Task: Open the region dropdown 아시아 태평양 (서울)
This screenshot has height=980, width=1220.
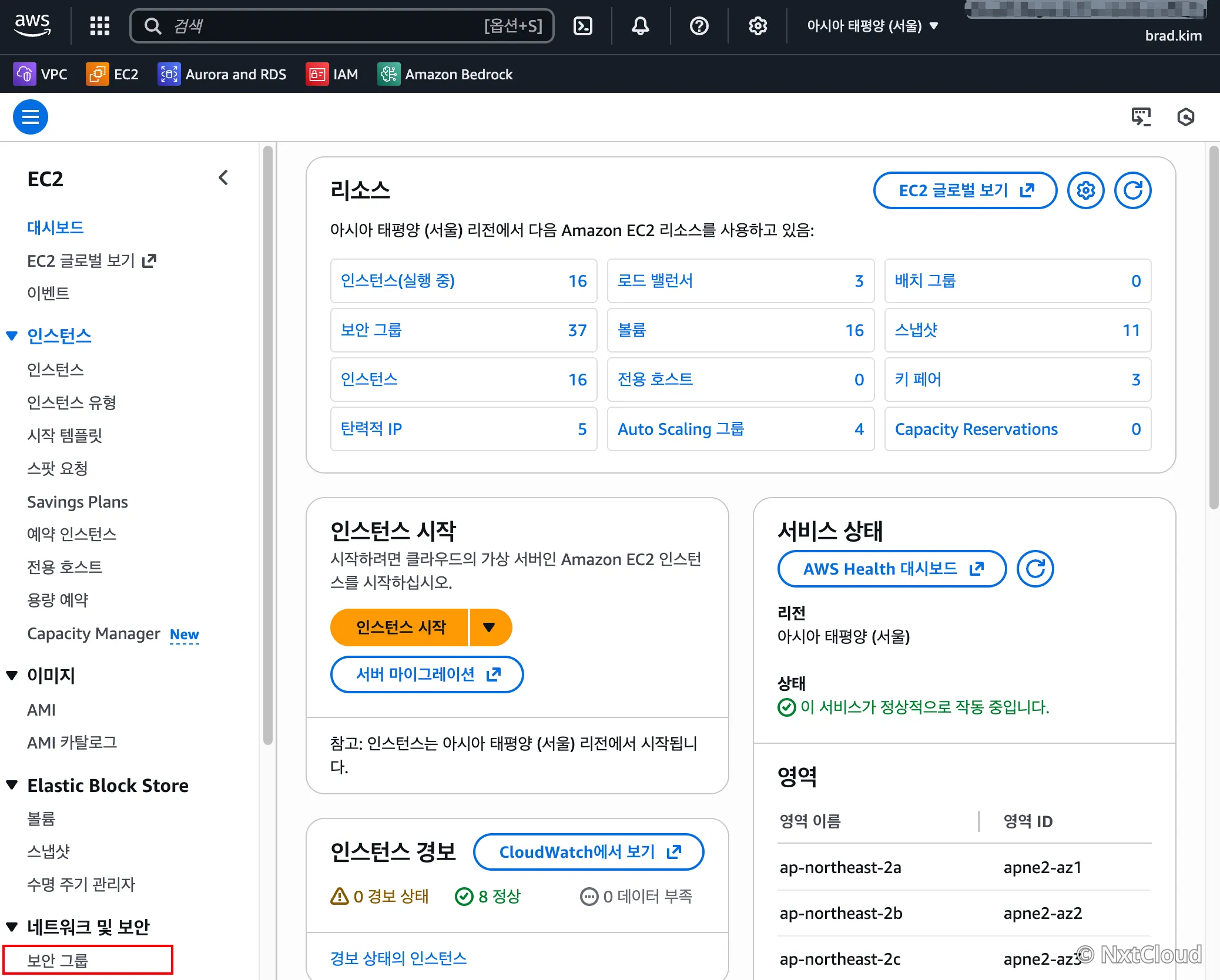Action: [x=872, y=26]
